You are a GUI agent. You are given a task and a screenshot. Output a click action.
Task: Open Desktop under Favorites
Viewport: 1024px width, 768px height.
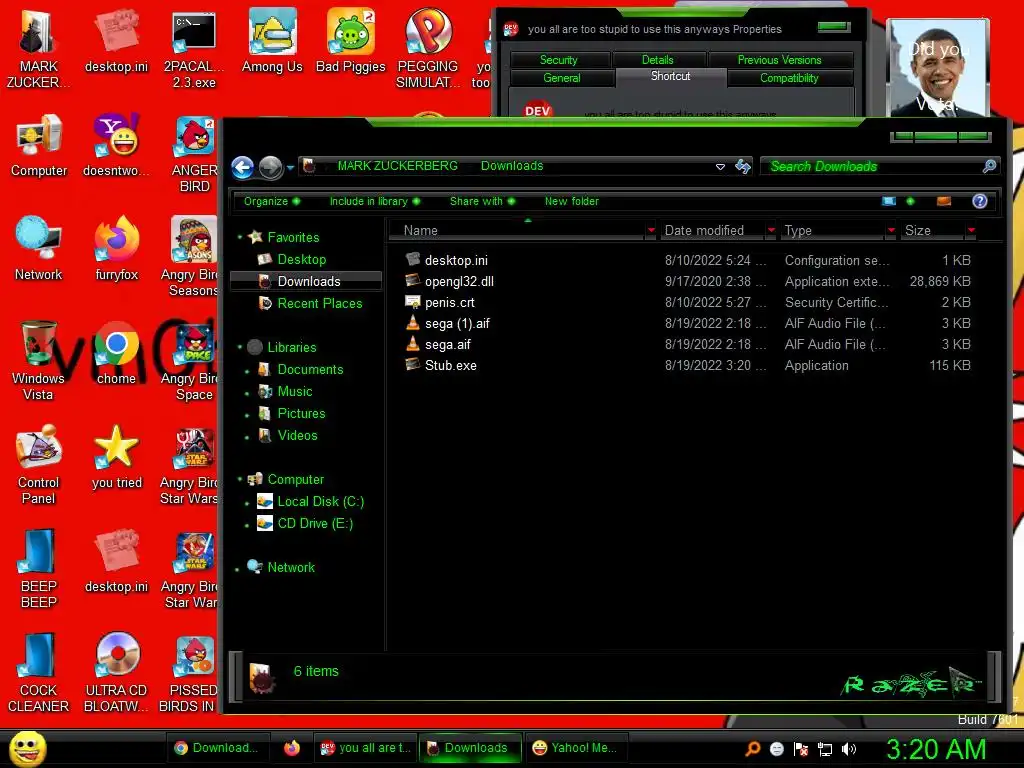301,259
